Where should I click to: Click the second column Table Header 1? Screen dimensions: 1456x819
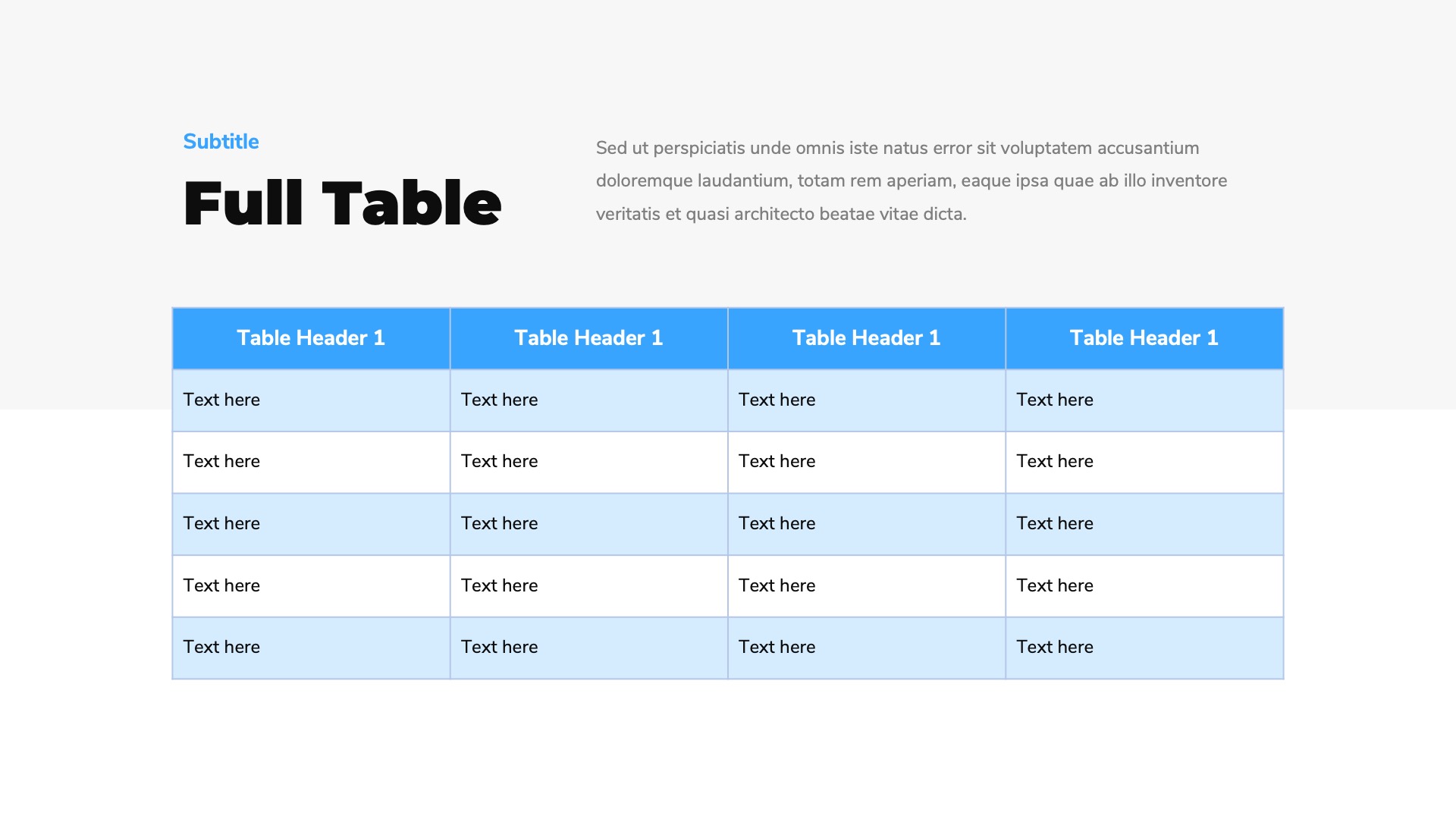coord(588,338)
